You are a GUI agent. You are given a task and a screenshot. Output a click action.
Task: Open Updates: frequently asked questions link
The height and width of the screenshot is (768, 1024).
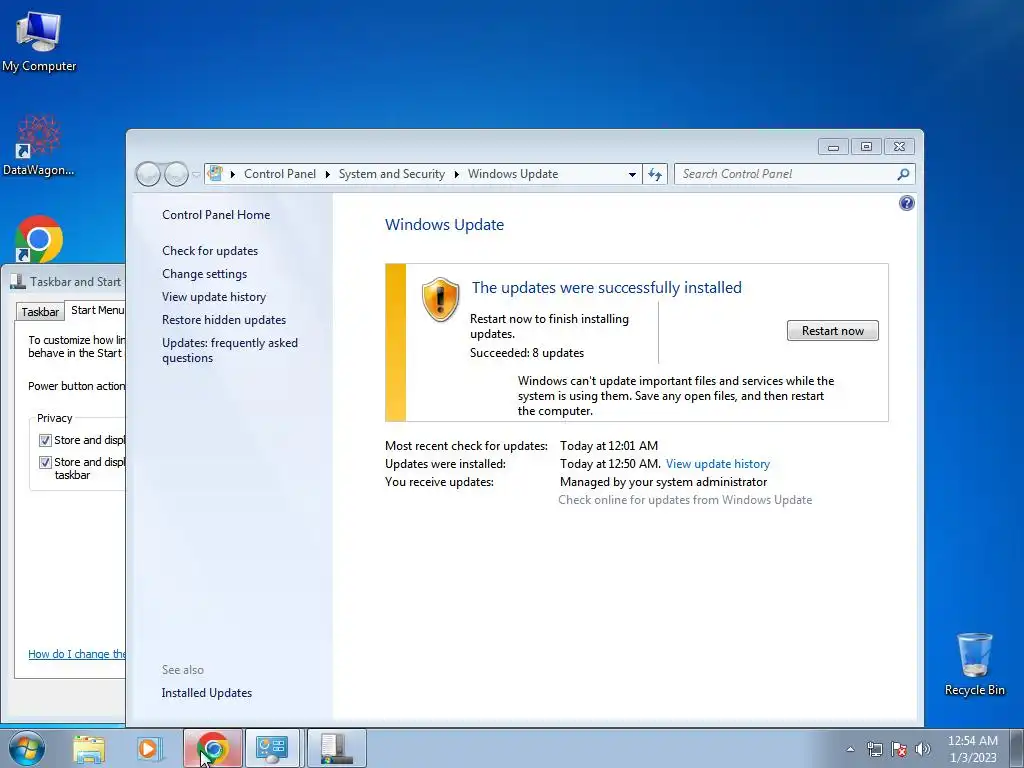pos(230,350)
